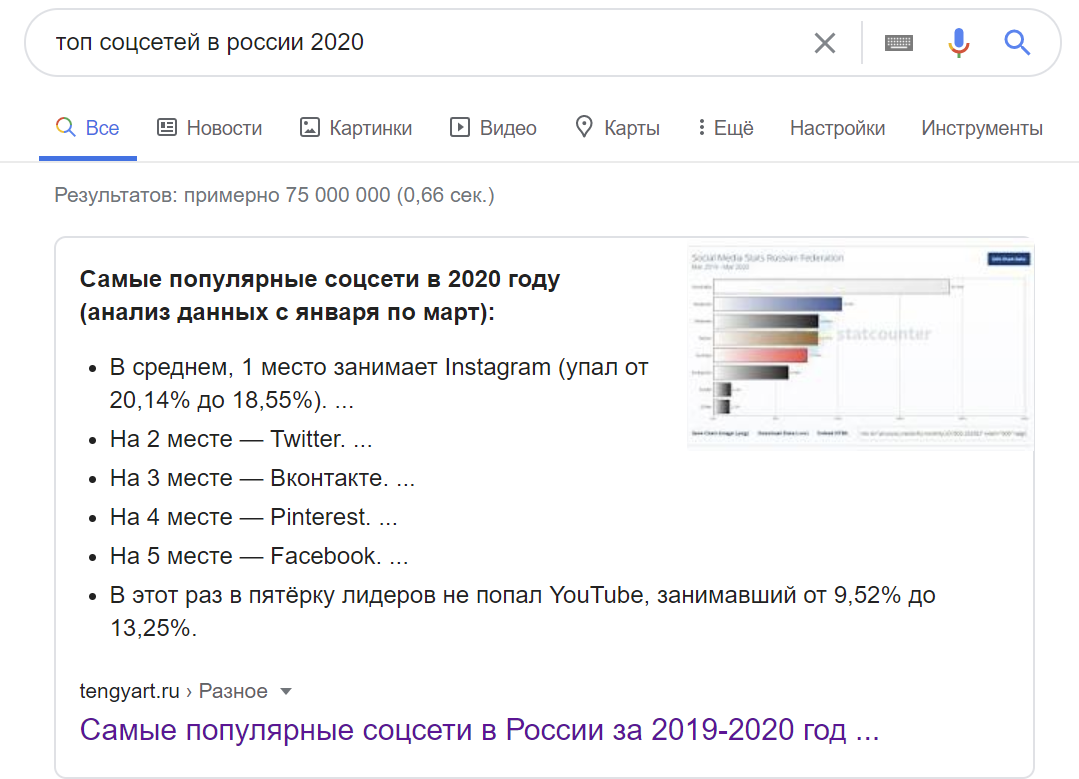1079x779 pixels.
Task: Click the blue magnifier search button
Action: point(1016,43)
